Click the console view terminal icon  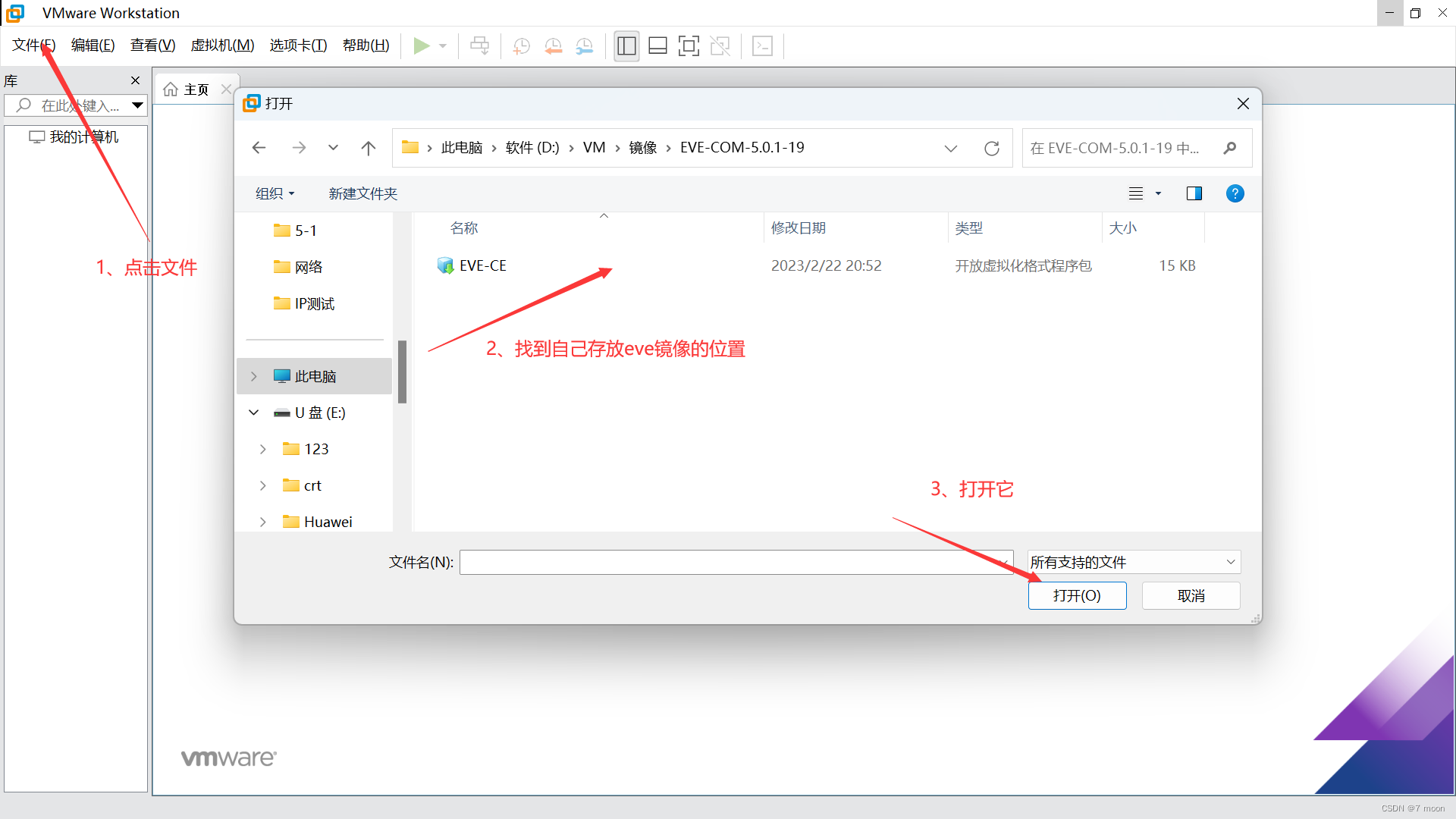point(762,46)
